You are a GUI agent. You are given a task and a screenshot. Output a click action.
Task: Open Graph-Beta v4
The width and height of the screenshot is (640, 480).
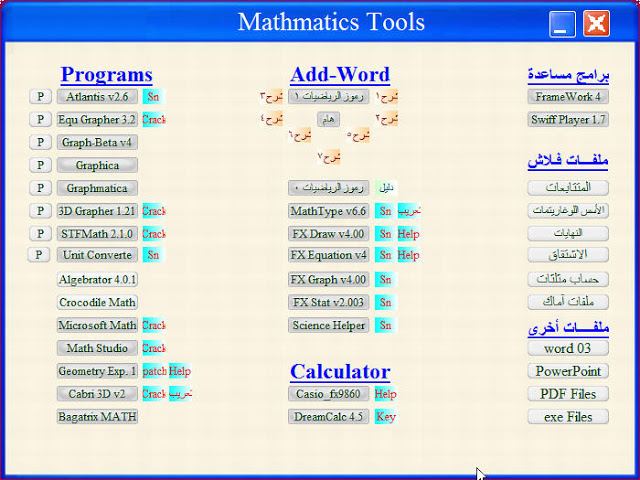tap(97, 142)
